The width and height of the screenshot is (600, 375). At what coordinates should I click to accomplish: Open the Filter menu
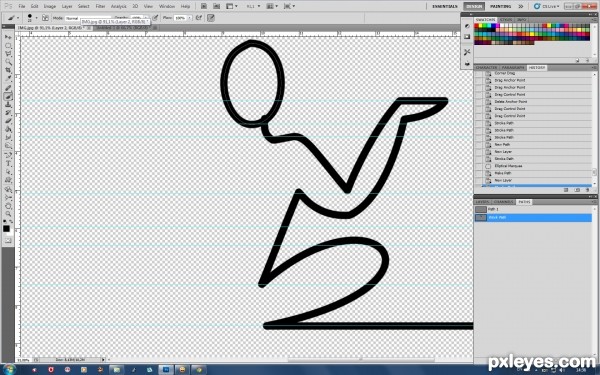(x=100, y=6)
